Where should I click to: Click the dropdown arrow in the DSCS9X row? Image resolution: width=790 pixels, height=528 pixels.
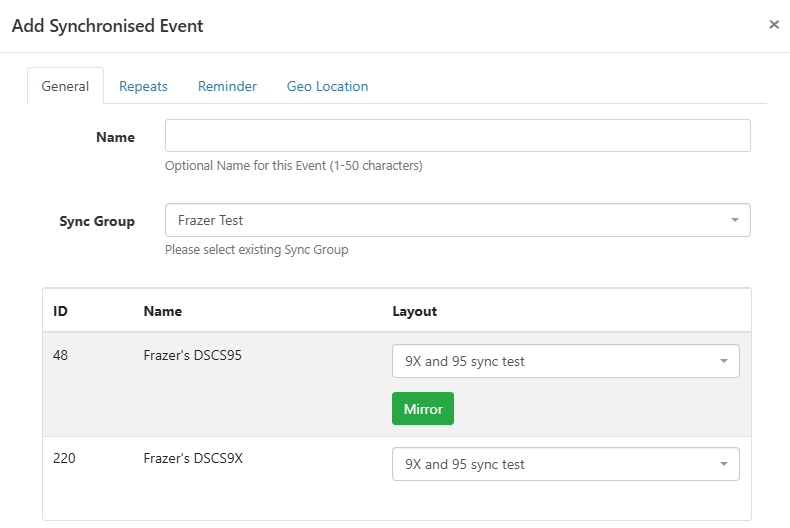(723, 464)
